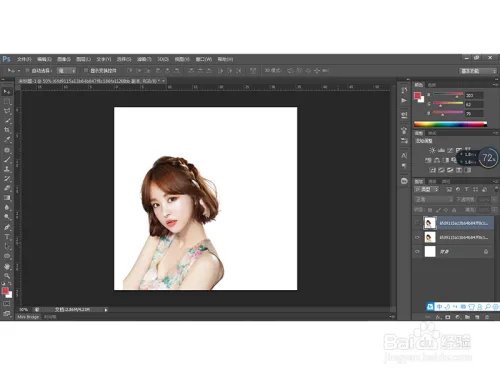
Task: Add Brightness/Contrast adjustment icon
Action: (x=432, y=150)
